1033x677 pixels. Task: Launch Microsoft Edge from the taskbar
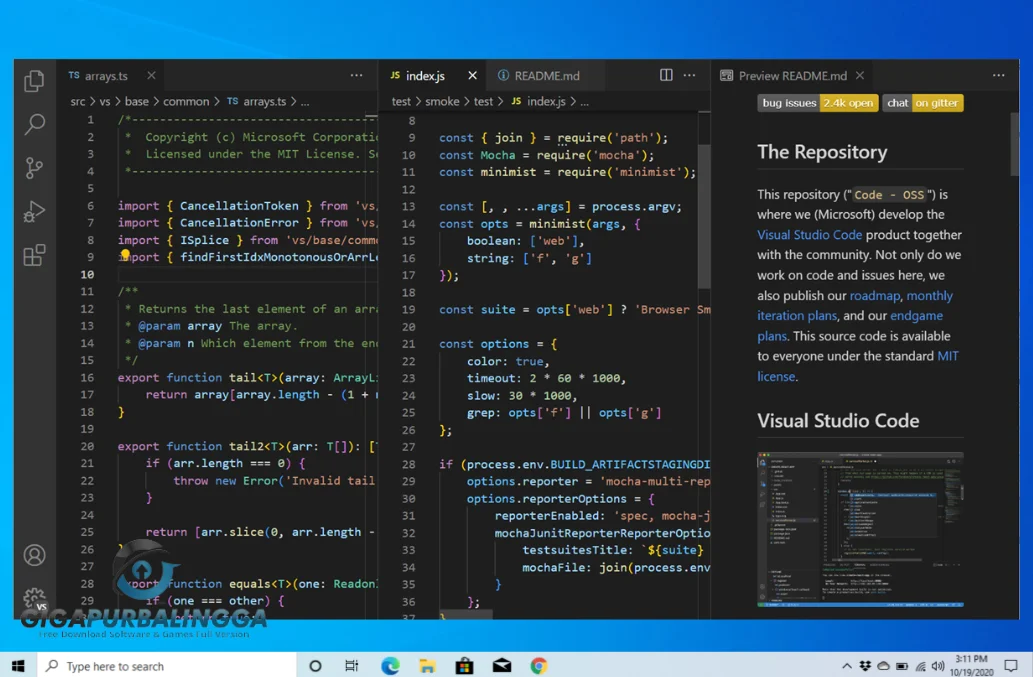click(390, 666)
